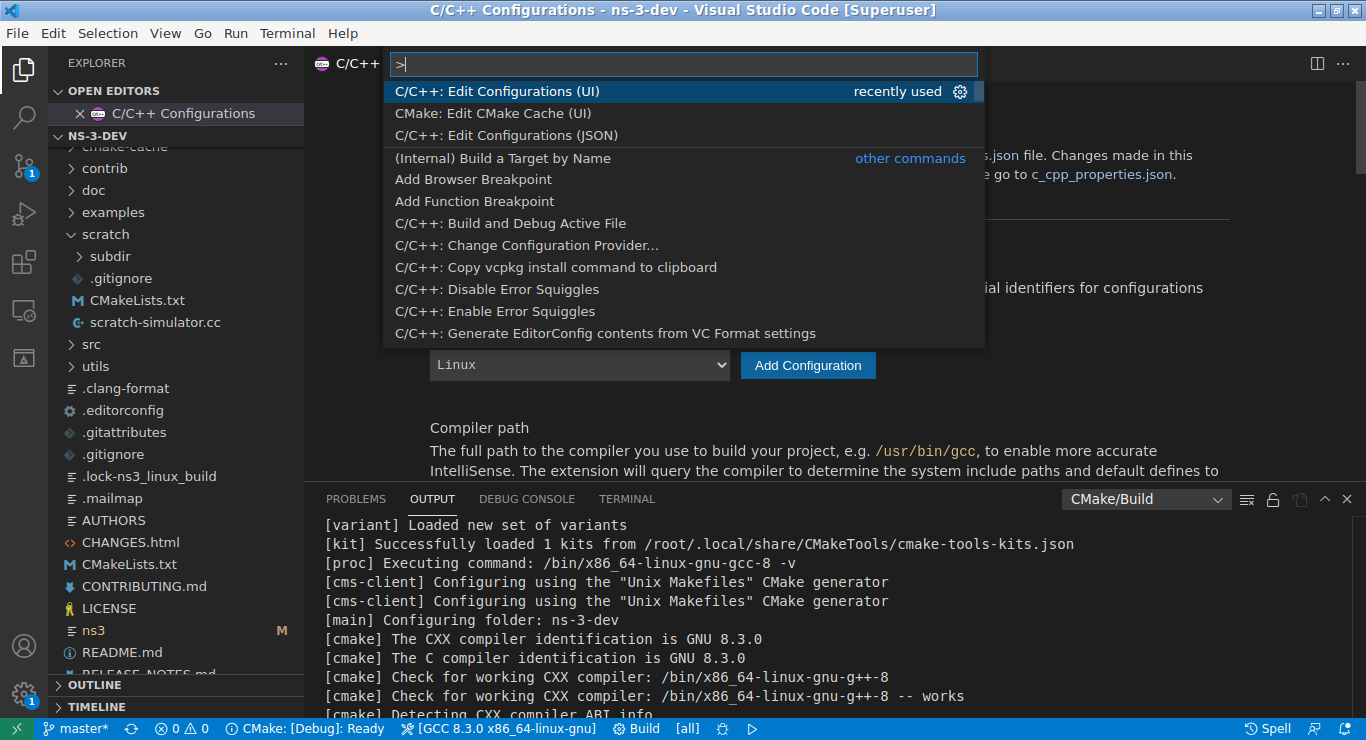Click the remote window indicator in status bar
The height and width of the screenshot is (740, 1366).
(x=17, y=729)
